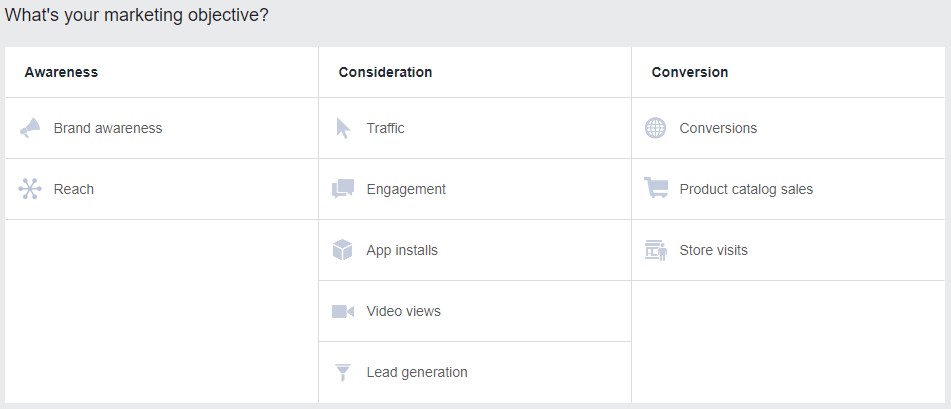Select the Video views objective label
Image resolution: width=951 pixels, height=409 pixels.
pyautogui.click(x=403, y=311)
